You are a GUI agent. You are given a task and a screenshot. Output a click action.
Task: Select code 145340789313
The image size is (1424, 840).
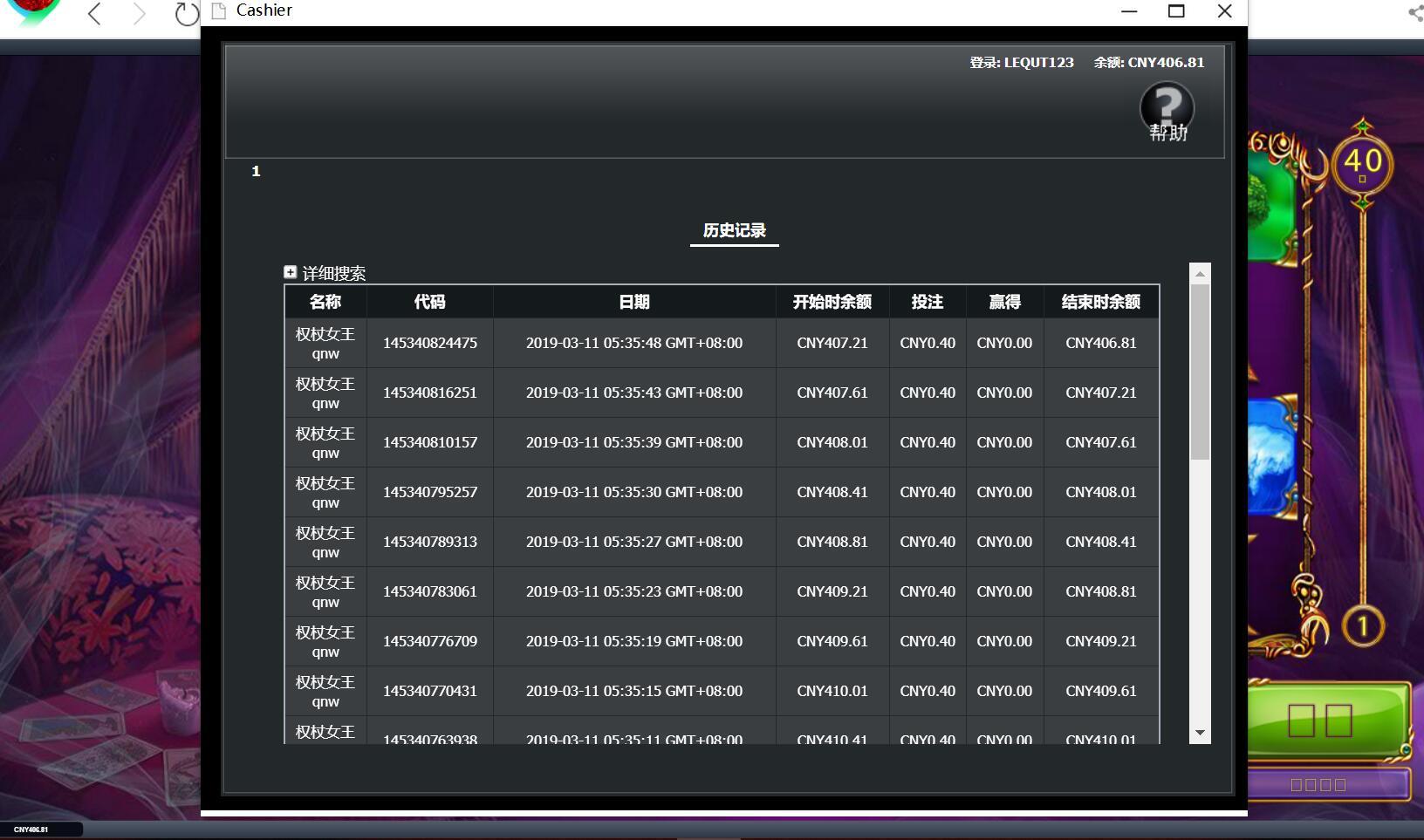(x=430, y=542)
